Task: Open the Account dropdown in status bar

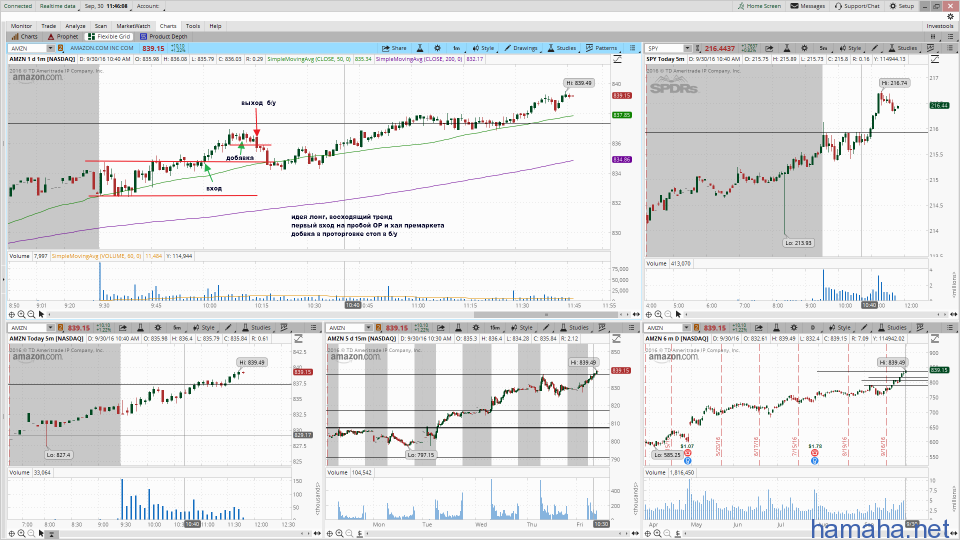Action: (x=149, y=6)
